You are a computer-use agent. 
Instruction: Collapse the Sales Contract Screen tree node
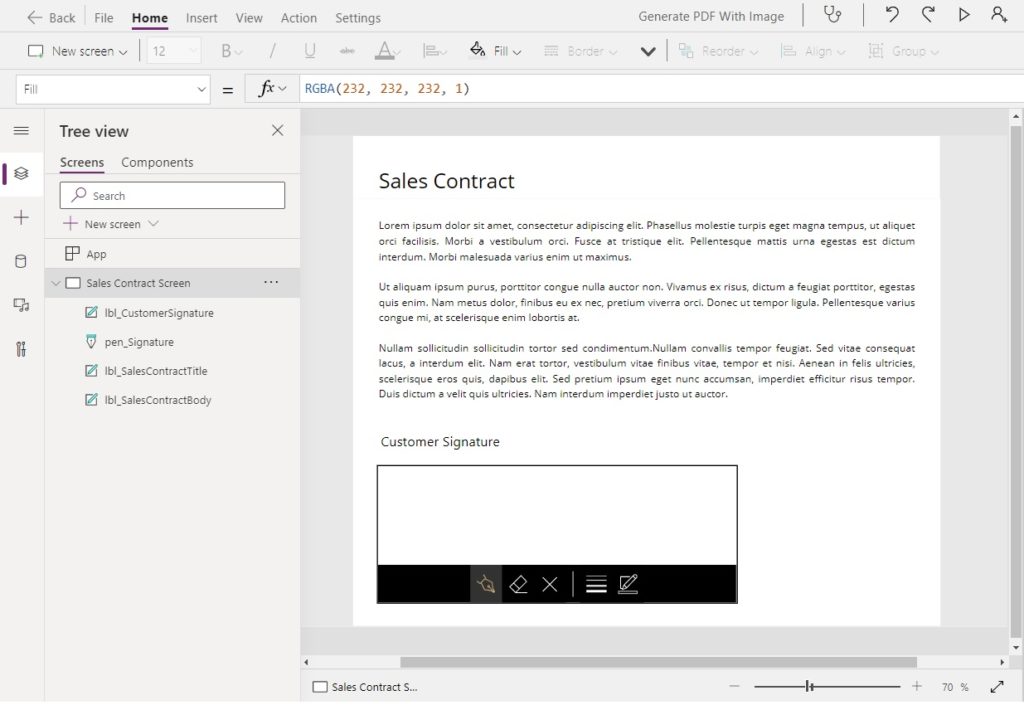pos(57,283)
